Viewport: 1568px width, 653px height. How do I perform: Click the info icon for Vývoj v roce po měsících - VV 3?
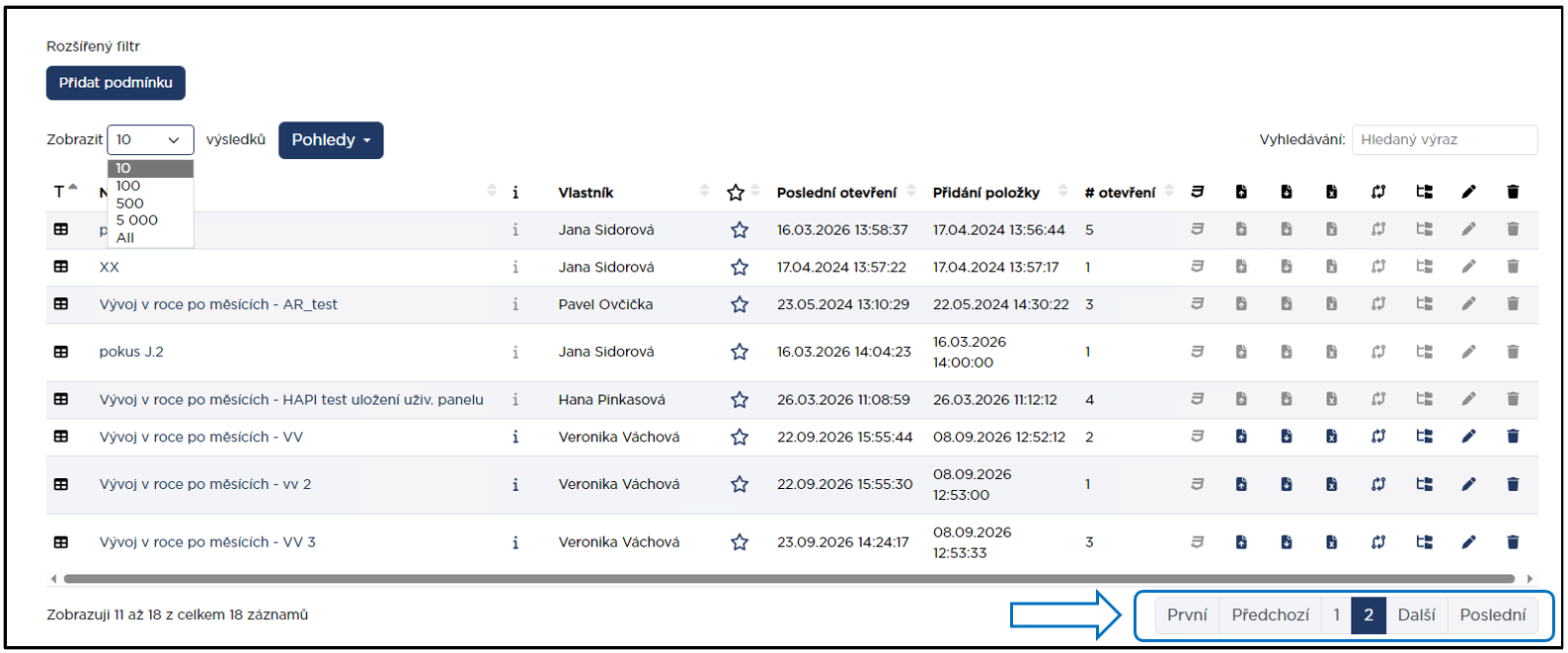515,542
